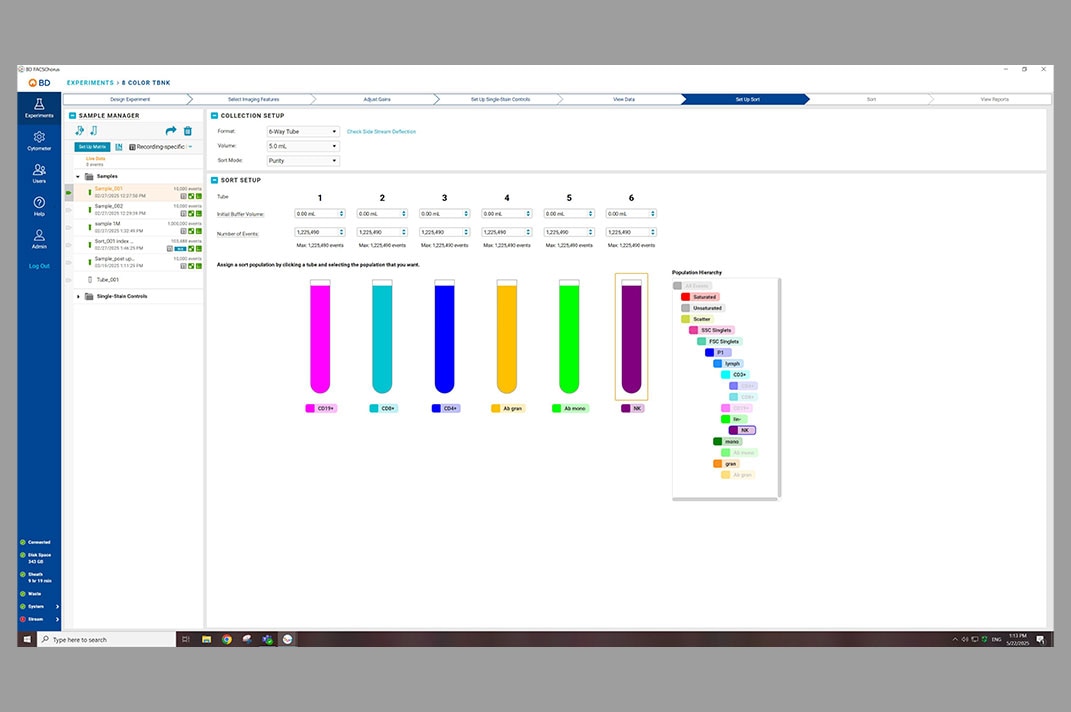Set Sample_002 as the current tube pointer
The image size is (1071, 712).
pyautogui.click(x=68, y=210)
